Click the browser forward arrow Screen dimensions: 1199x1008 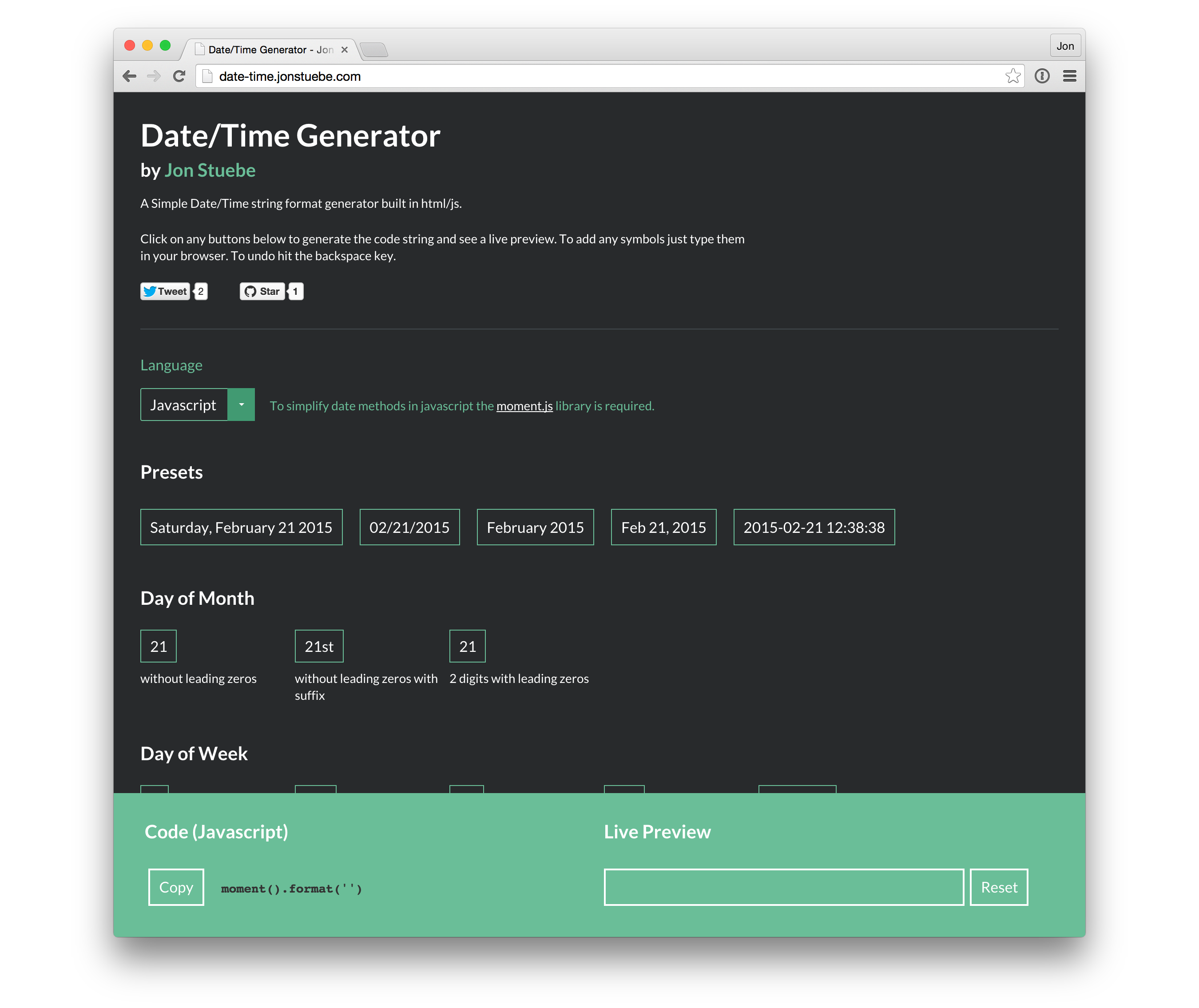(154, 76)
